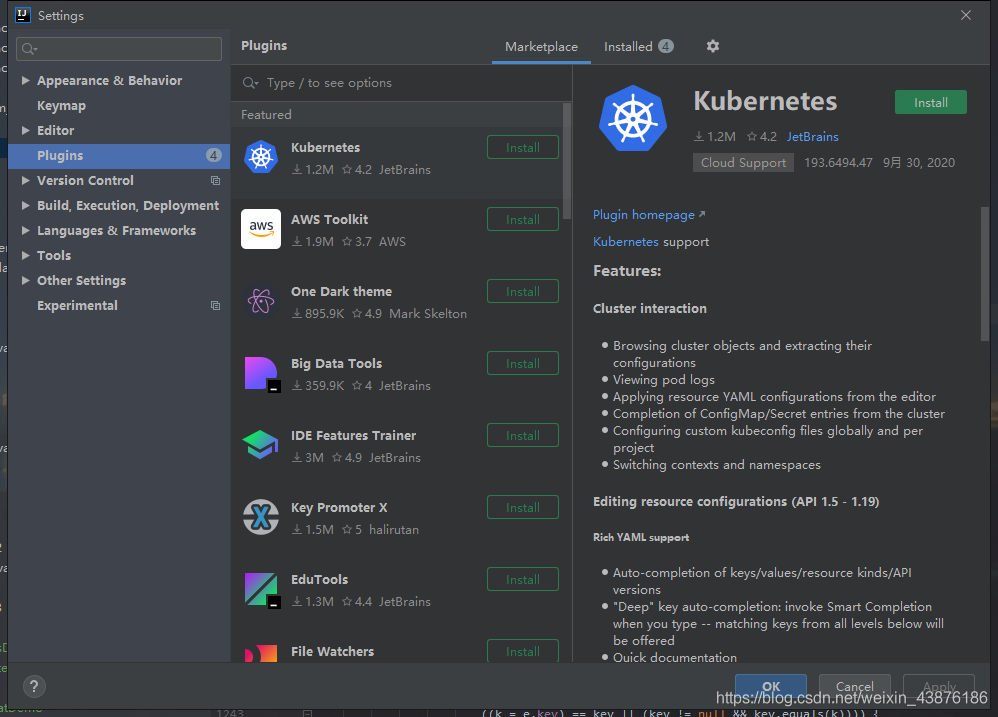Expand the Build, Execution, Deployment node

25,205
